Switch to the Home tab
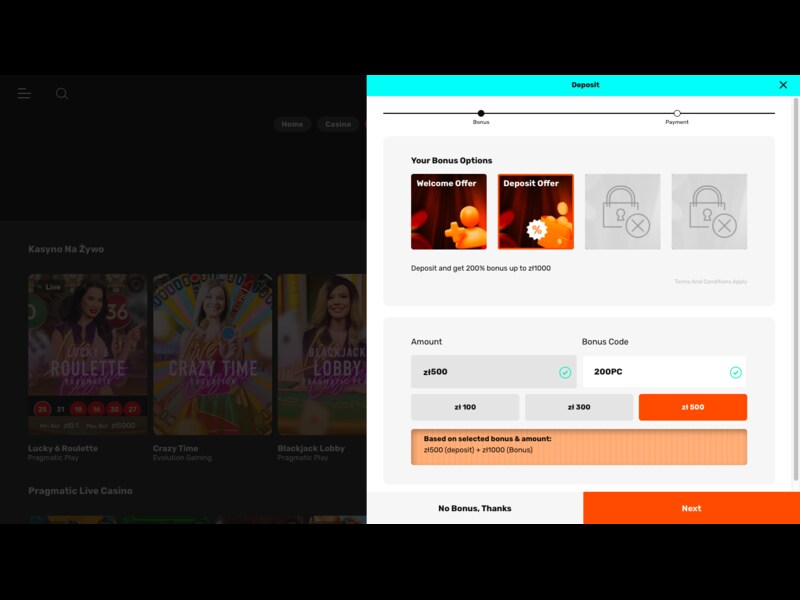The image size is (800, 600). click(x=292, y=124)
